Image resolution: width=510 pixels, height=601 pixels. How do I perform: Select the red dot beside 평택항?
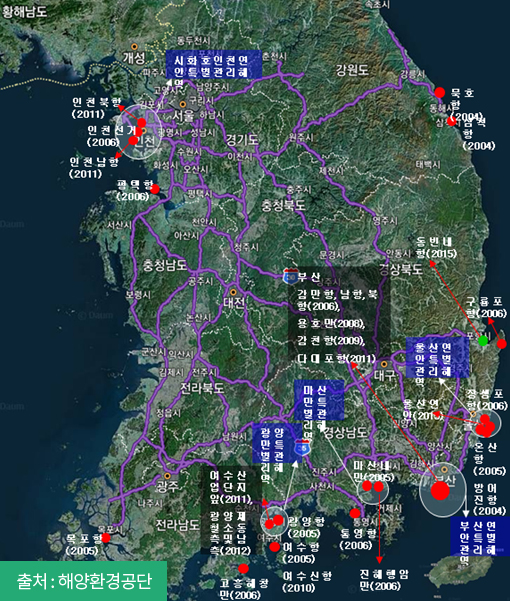click(155, 189)
